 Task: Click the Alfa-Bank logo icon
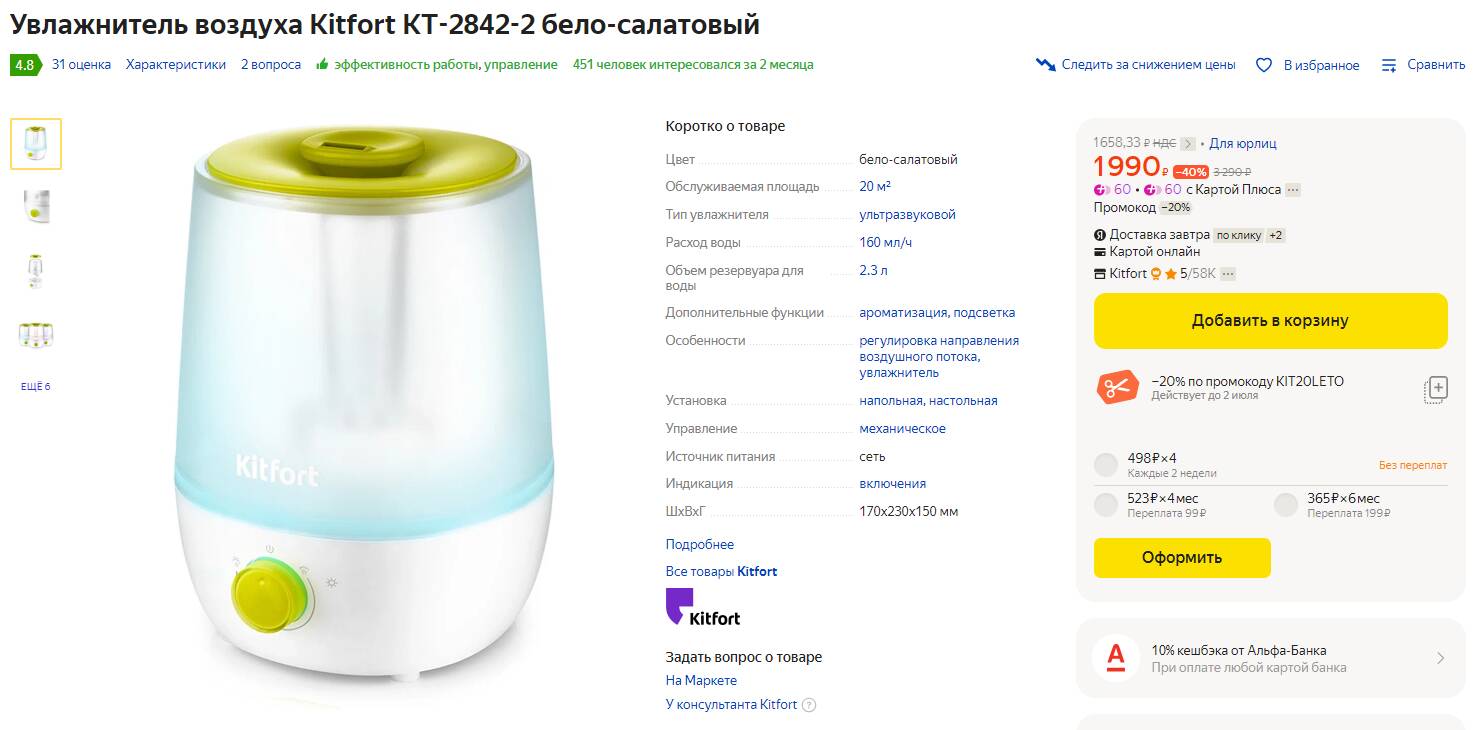coord(1116,658)
